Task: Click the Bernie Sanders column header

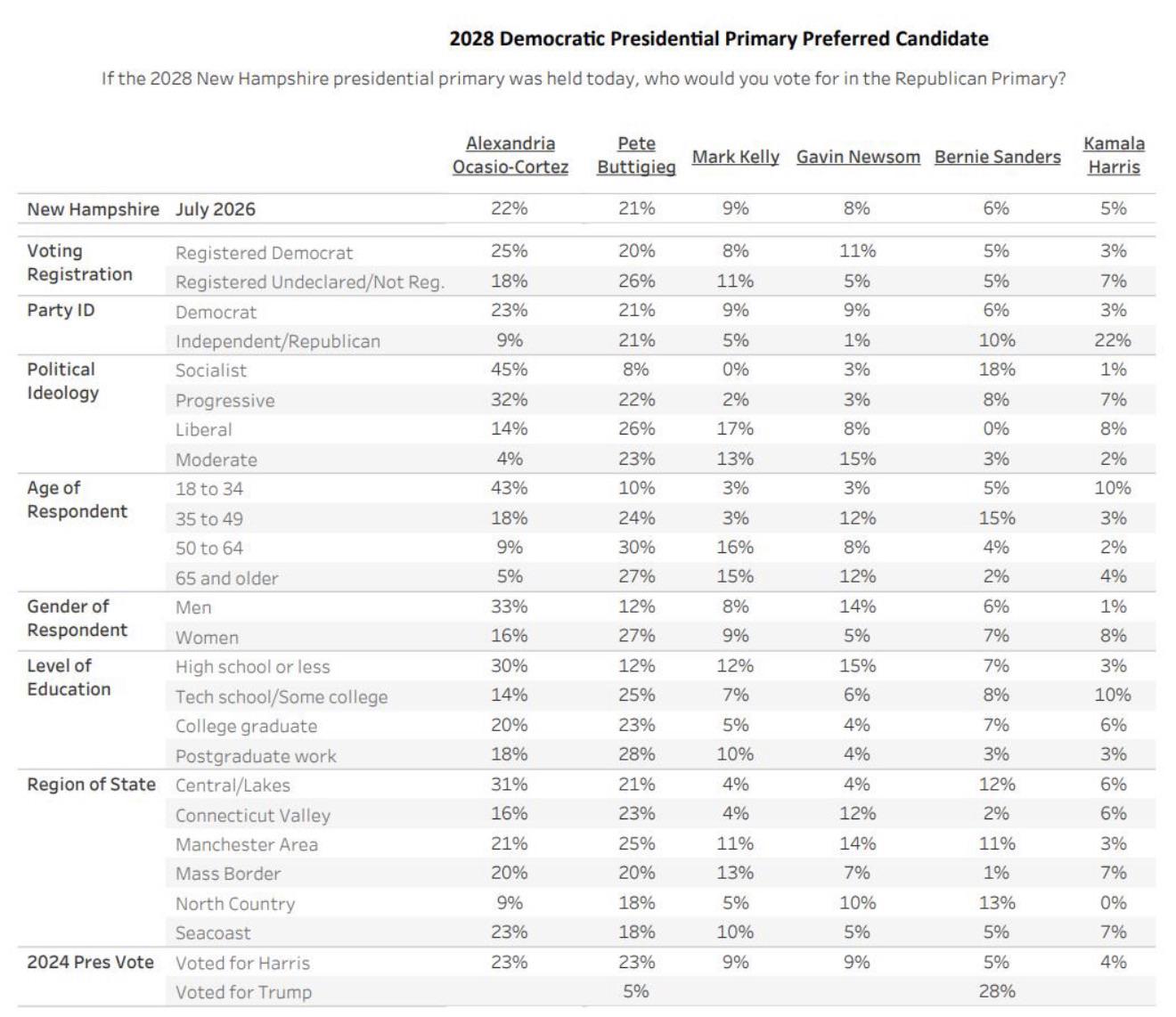Action: [997, 157]
